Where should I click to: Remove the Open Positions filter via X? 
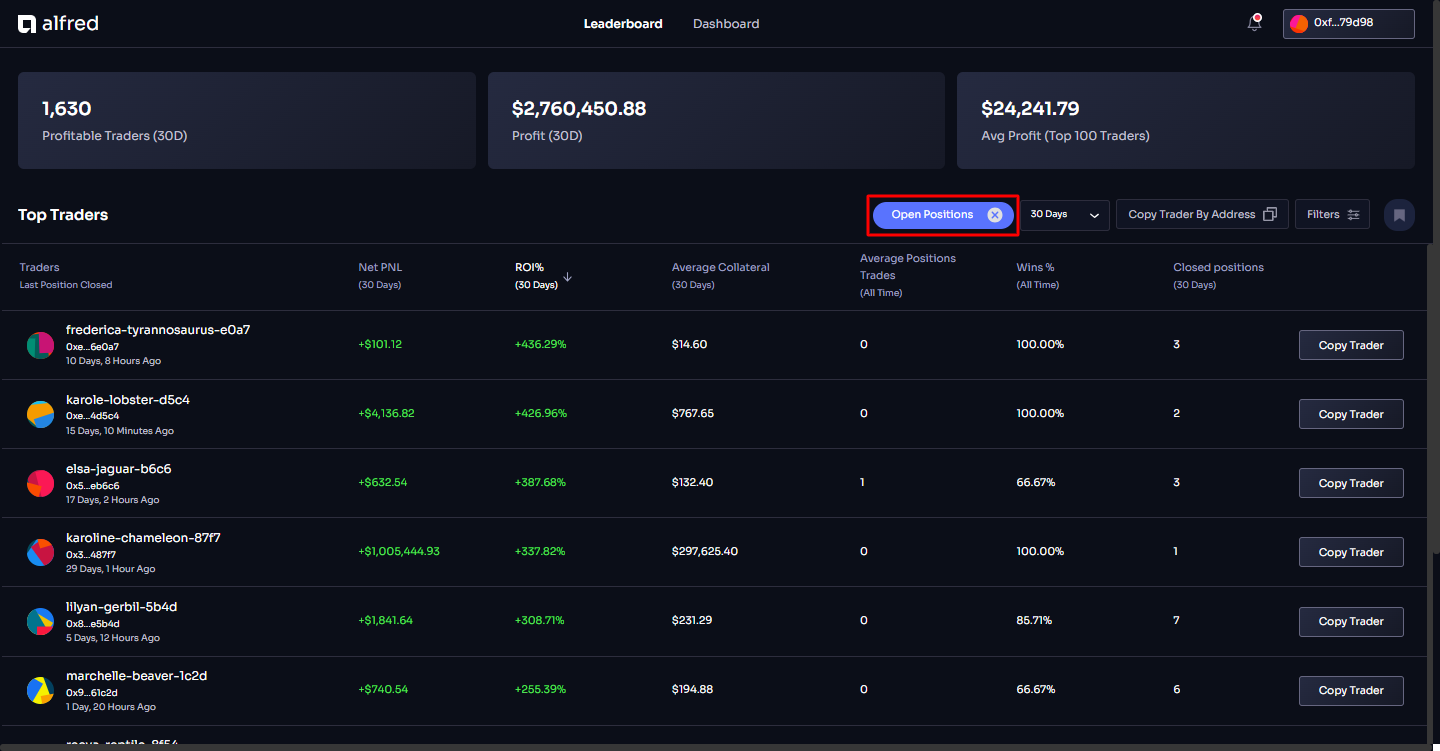click(994, 215)
